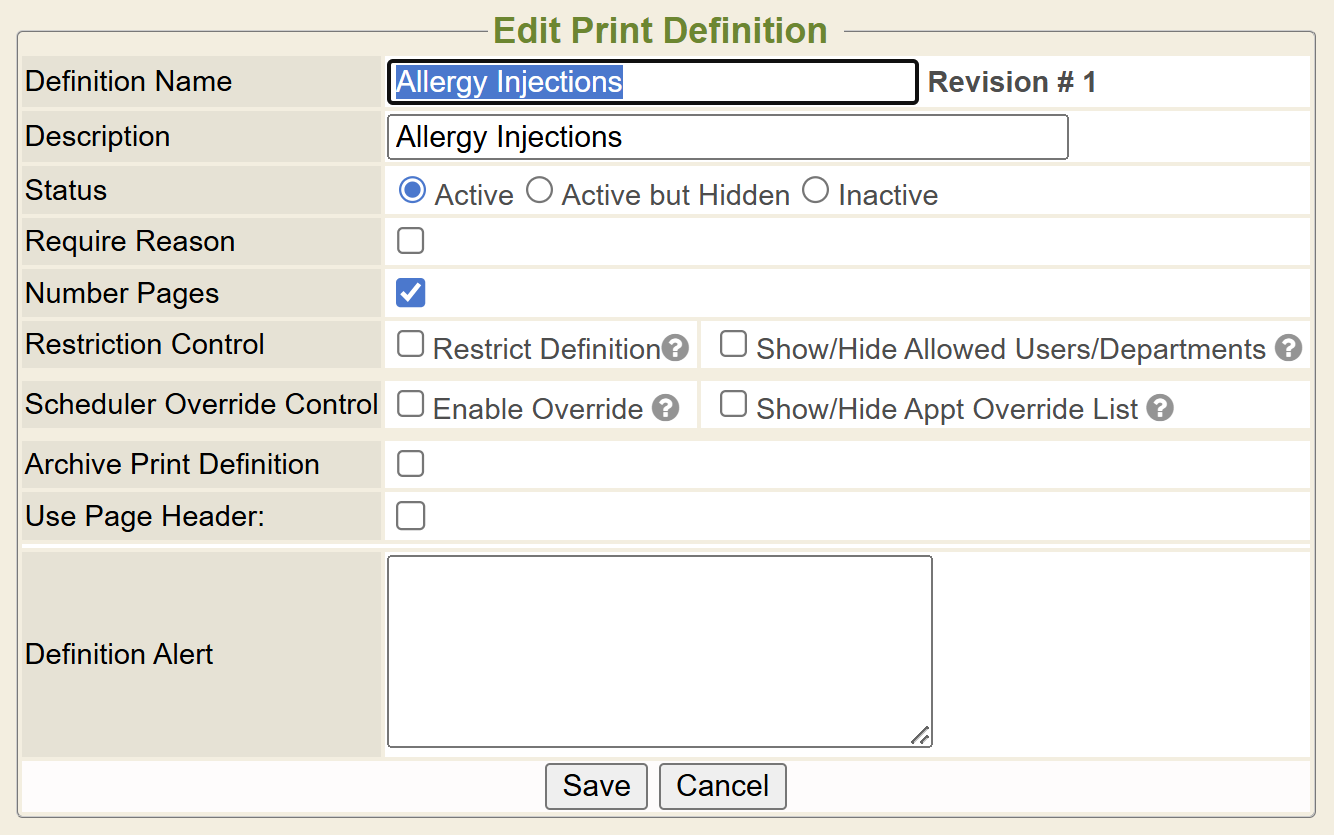Check the Archive Print Definition box
Viewport: 1334px width, 835px height.
click(410, 464)
